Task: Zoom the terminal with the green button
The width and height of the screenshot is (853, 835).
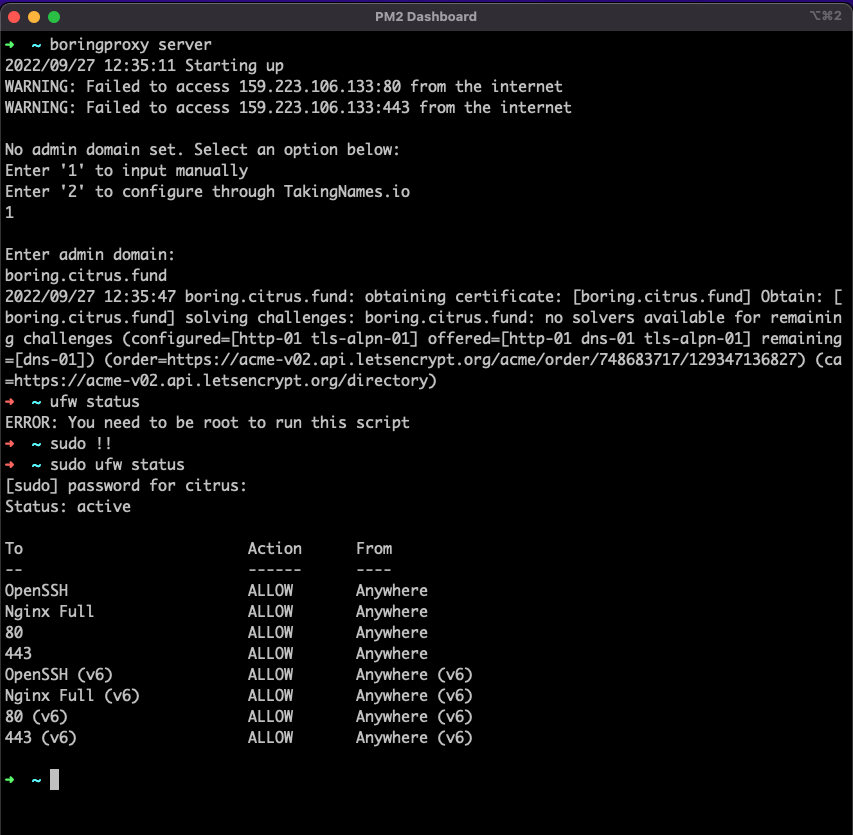Action: pyautogui.click(x=54, y=17)
